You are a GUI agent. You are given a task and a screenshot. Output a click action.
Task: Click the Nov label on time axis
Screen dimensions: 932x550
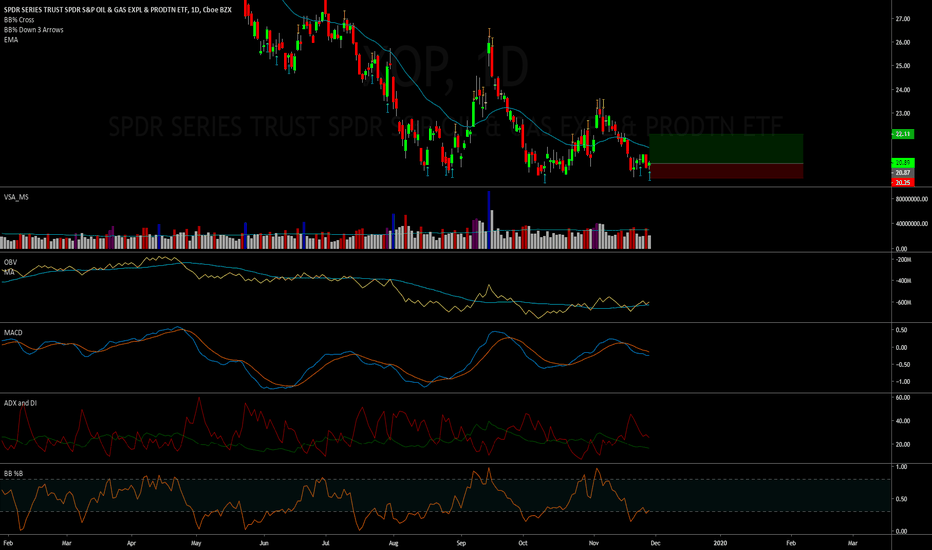point(593,543)
